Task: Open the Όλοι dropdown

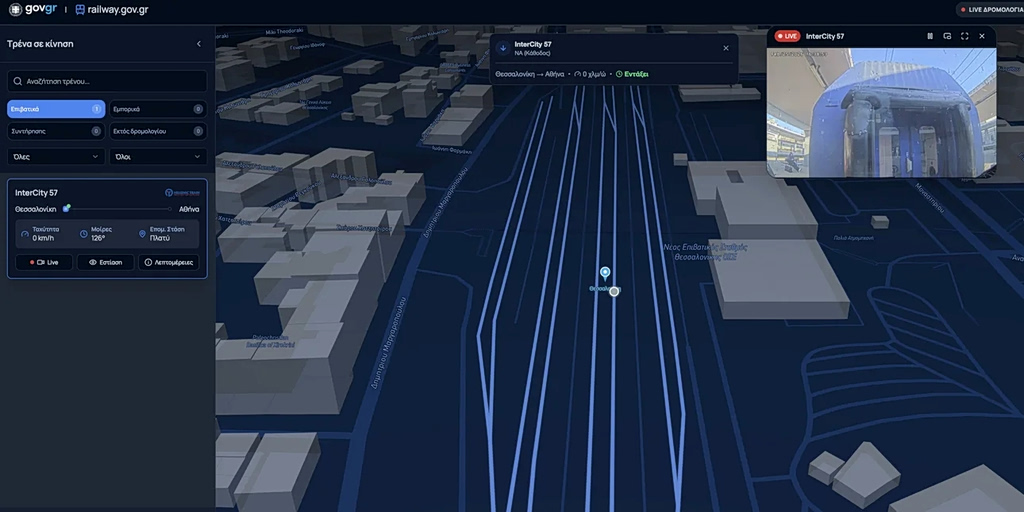Action: click(x=158, y=157)
